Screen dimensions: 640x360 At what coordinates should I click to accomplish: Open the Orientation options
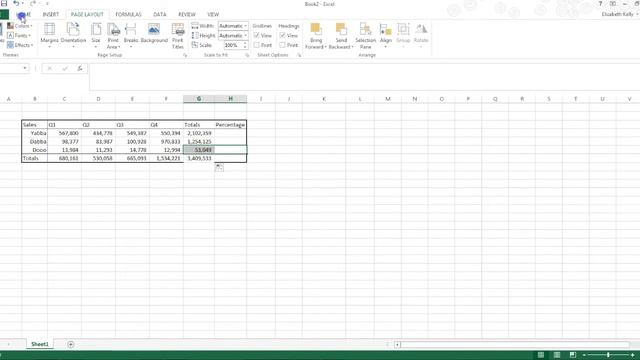pyautogui.click(x=73, y=35)
